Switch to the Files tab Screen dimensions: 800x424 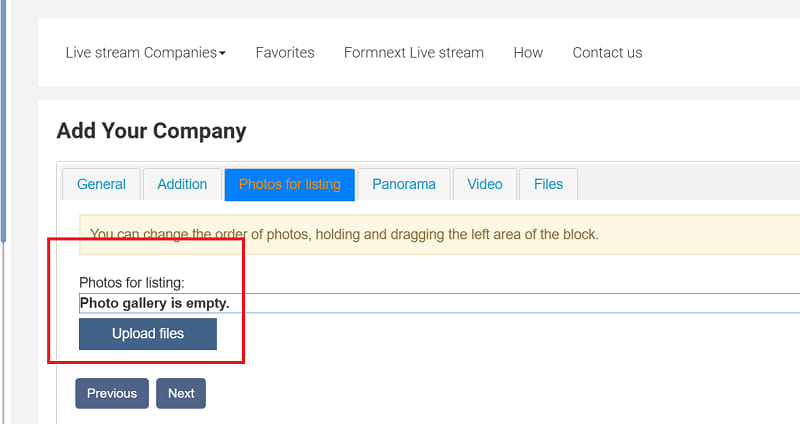(548, 184)
